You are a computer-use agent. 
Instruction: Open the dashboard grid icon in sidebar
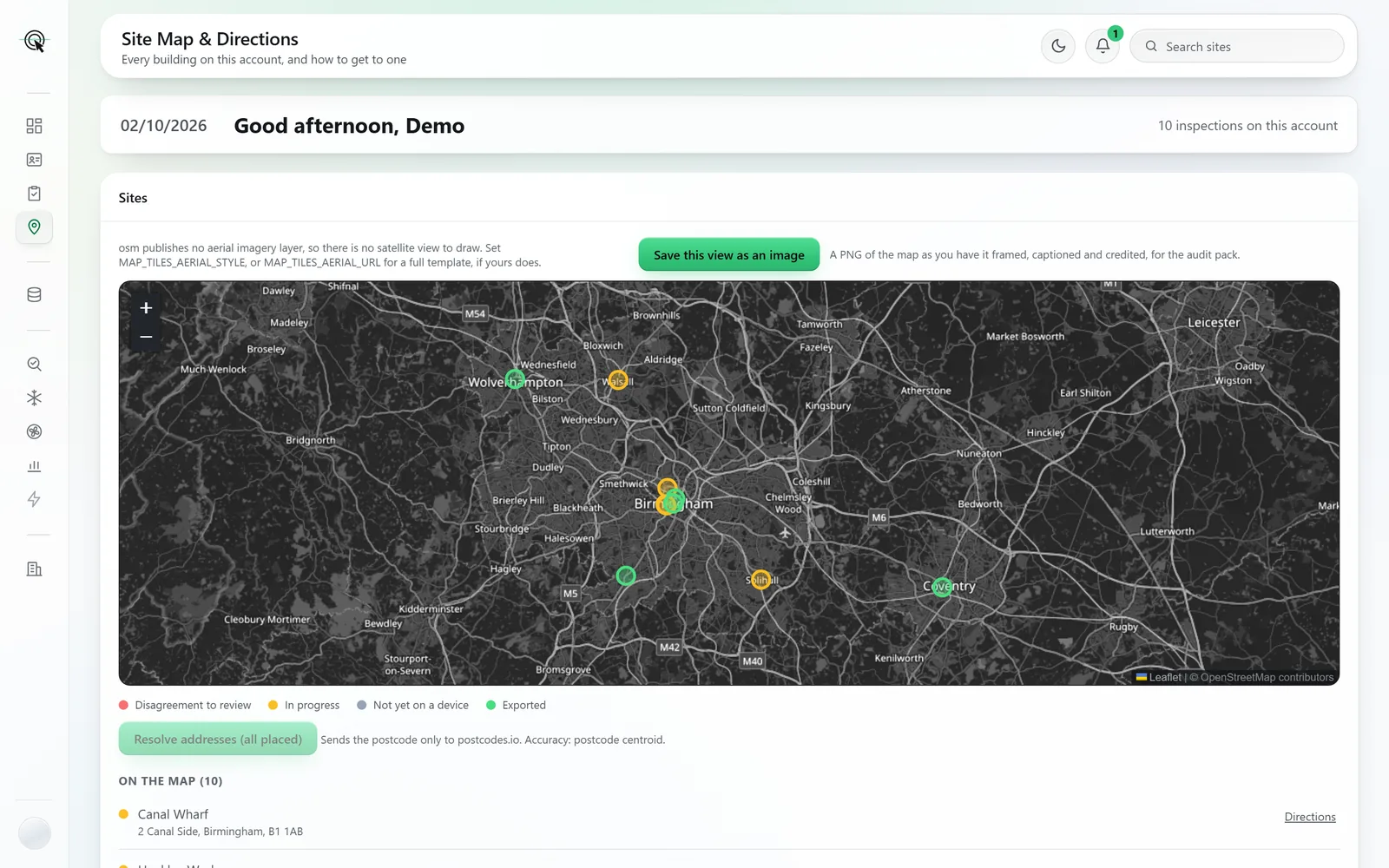[34, 126]
